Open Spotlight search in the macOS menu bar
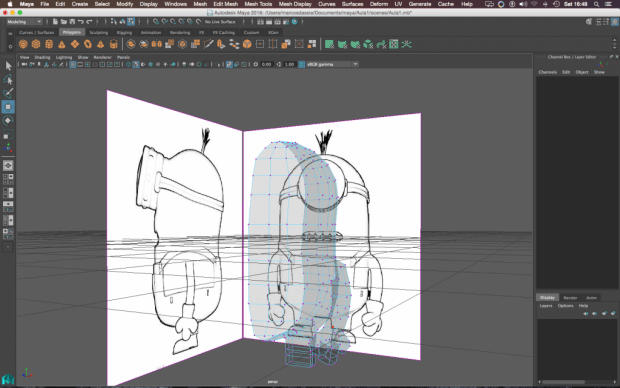Image resolution: width=620 pixels, height=388 pixels. [x=596, y=4]
